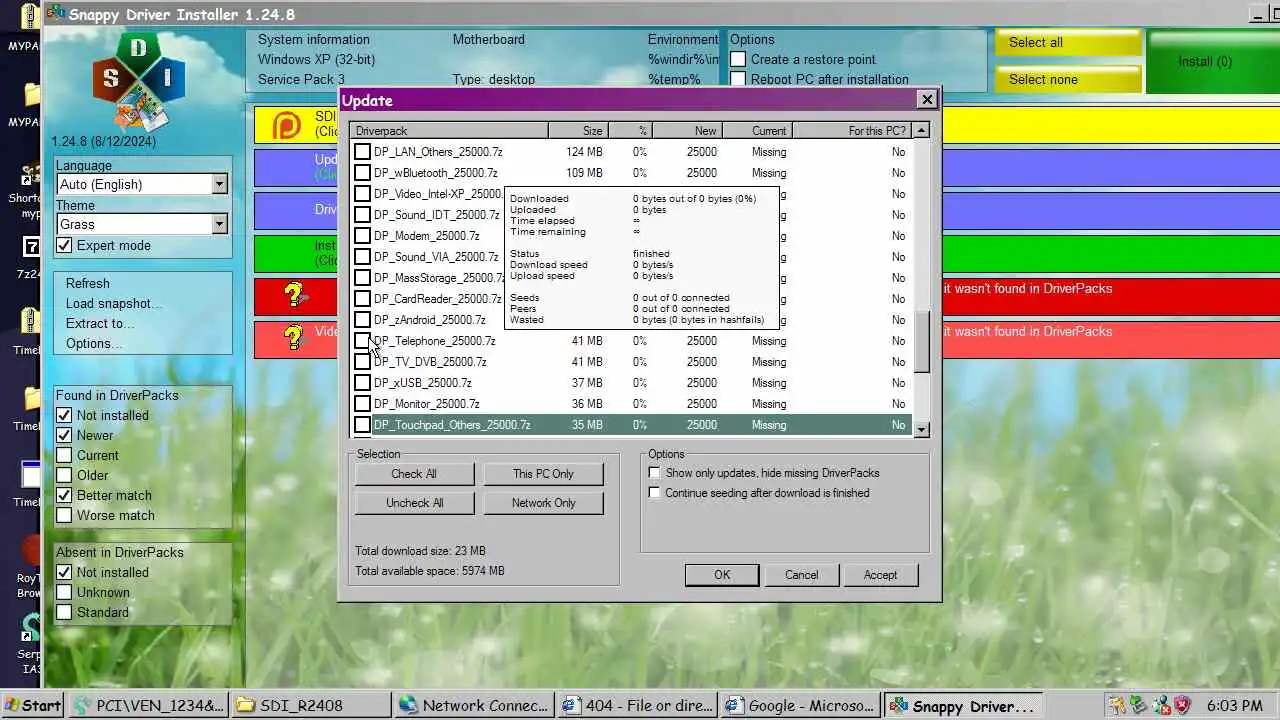Click the Snappy Driver Installer title bar icon
Image resolution: width=1280 pixels, height=720 pixels.
pos(56,14)
